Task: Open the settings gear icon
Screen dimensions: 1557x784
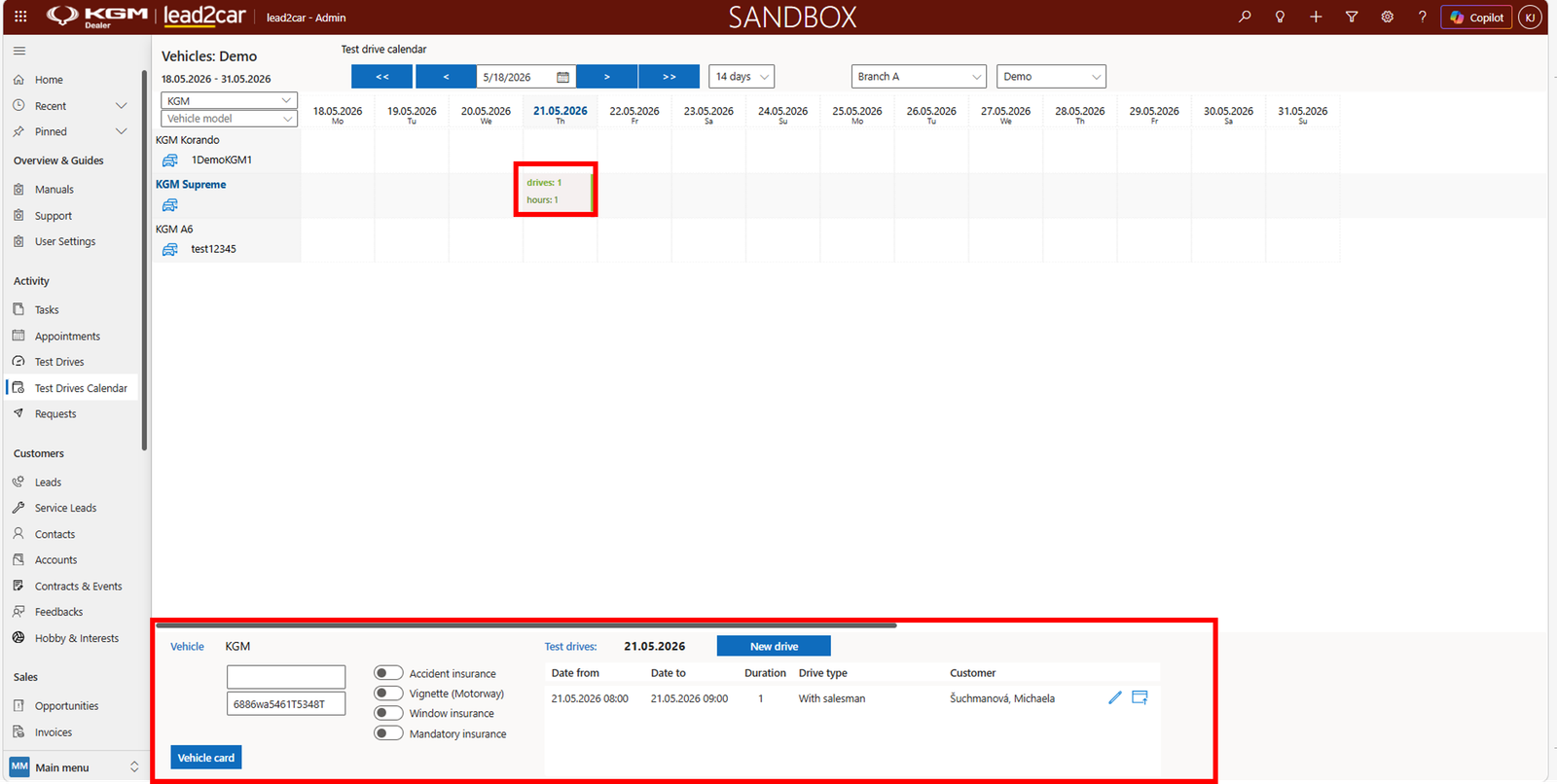Action: click(x=1387, y=17)
